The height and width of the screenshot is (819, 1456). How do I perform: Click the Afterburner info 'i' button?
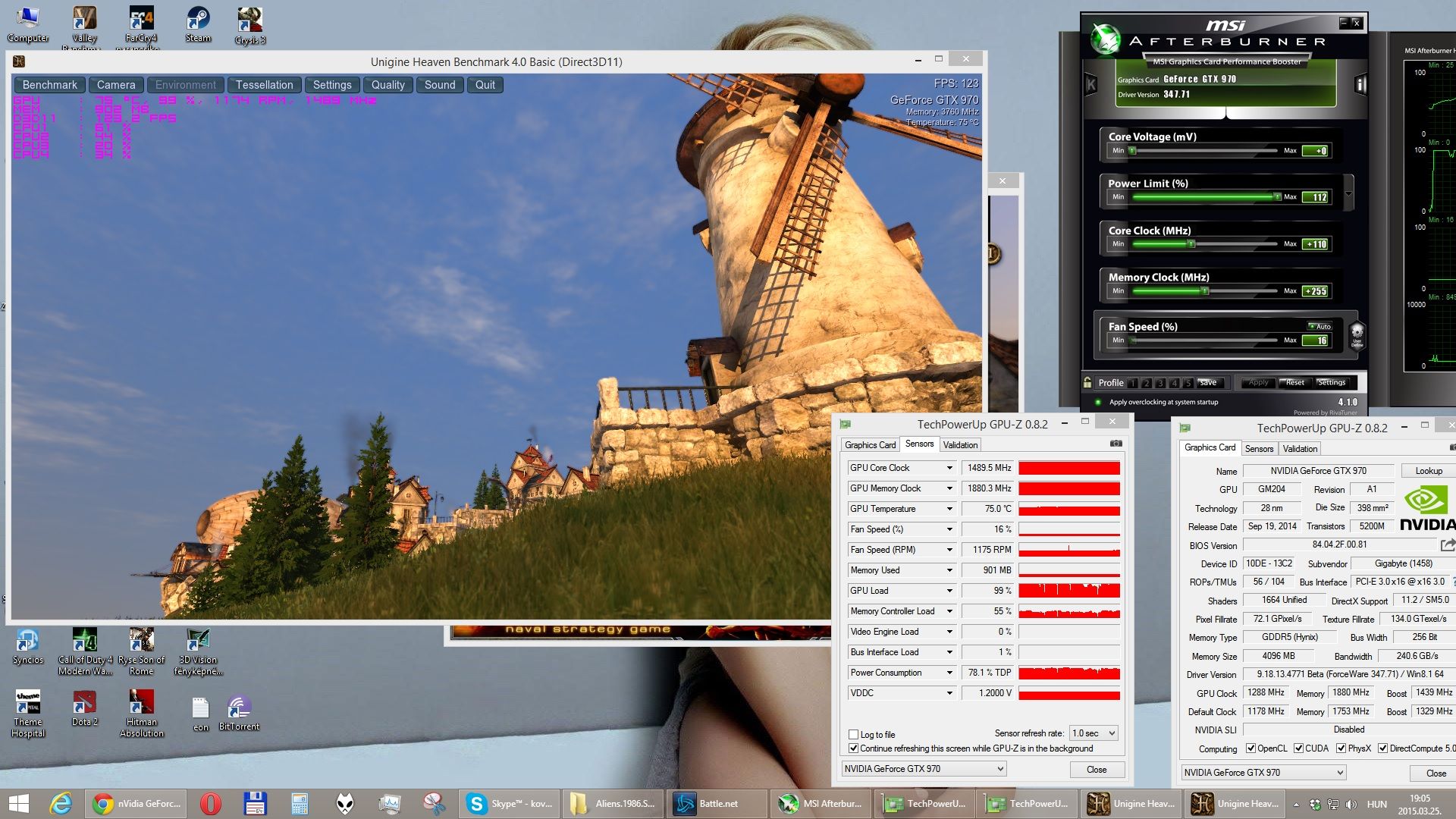click(x=1360, y=84)
